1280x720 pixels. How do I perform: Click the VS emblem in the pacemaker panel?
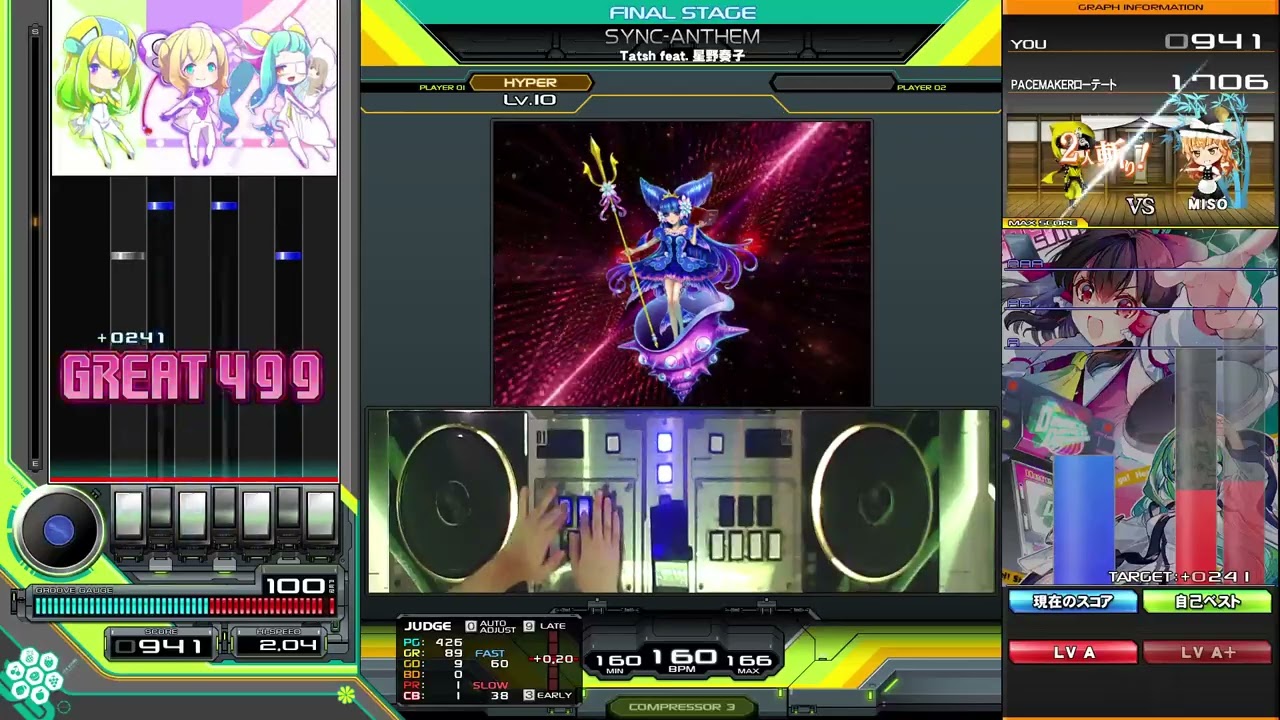[1140, 205]
